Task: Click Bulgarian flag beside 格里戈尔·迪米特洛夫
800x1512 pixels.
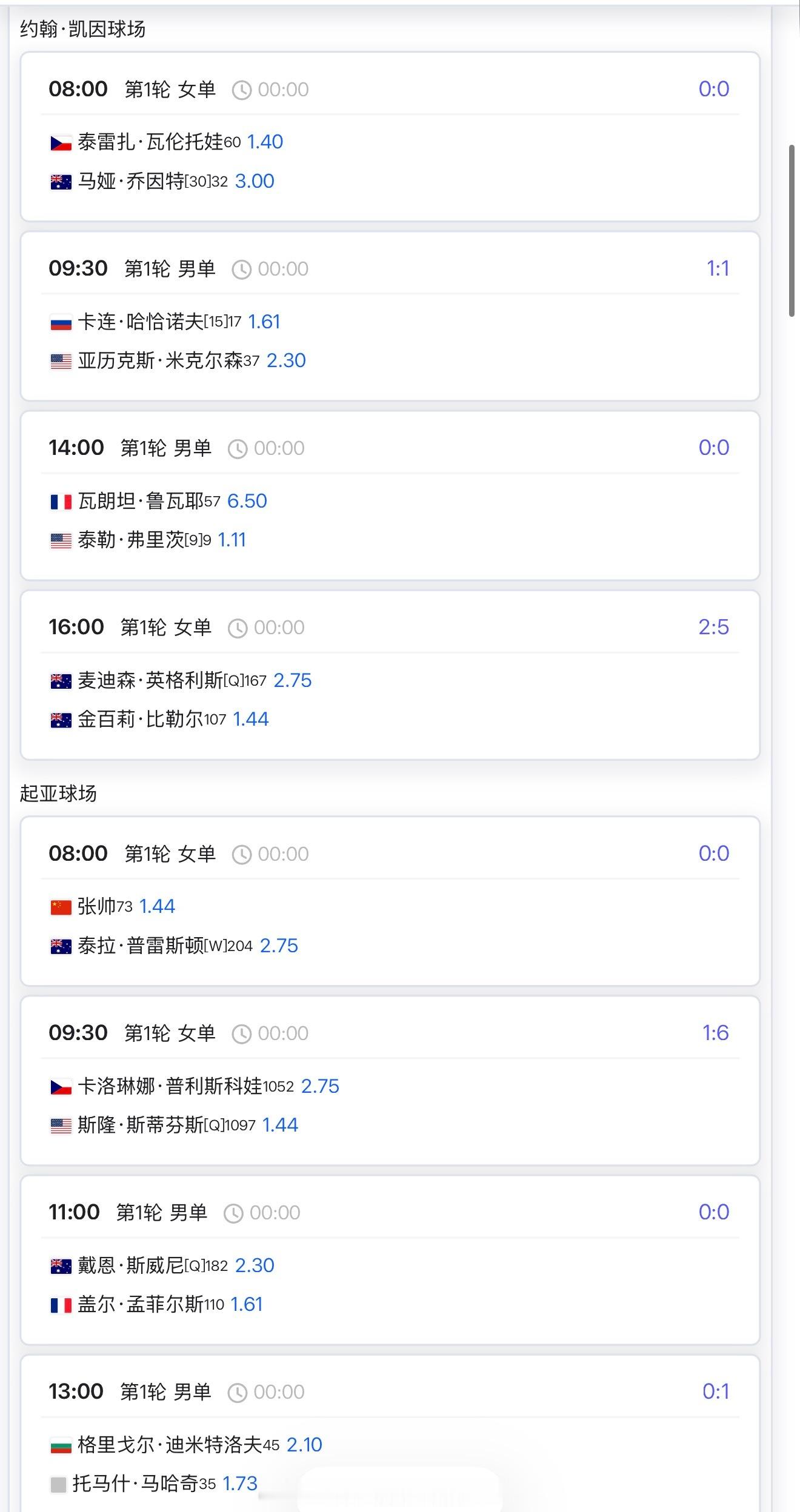Action: pyautogui.click(x=61, y=1446)
